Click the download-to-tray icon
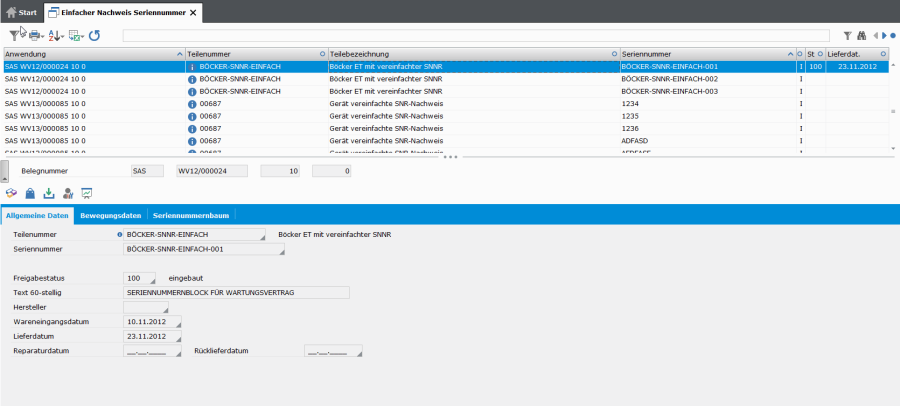This screenshot has height=406, width=900. click(x=49, y=193)
